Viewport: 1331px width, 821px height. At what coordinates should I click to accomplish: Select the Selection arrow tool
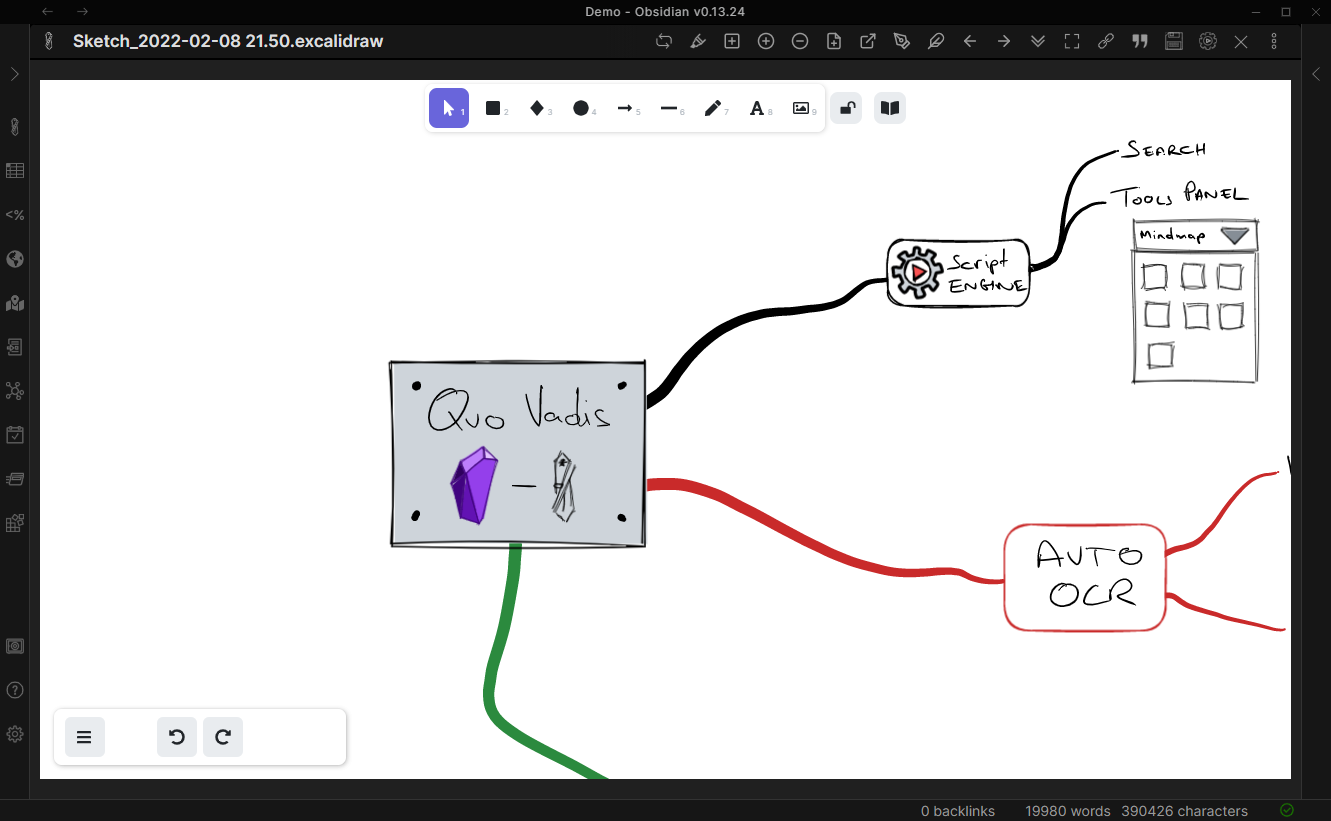(449, 108)
